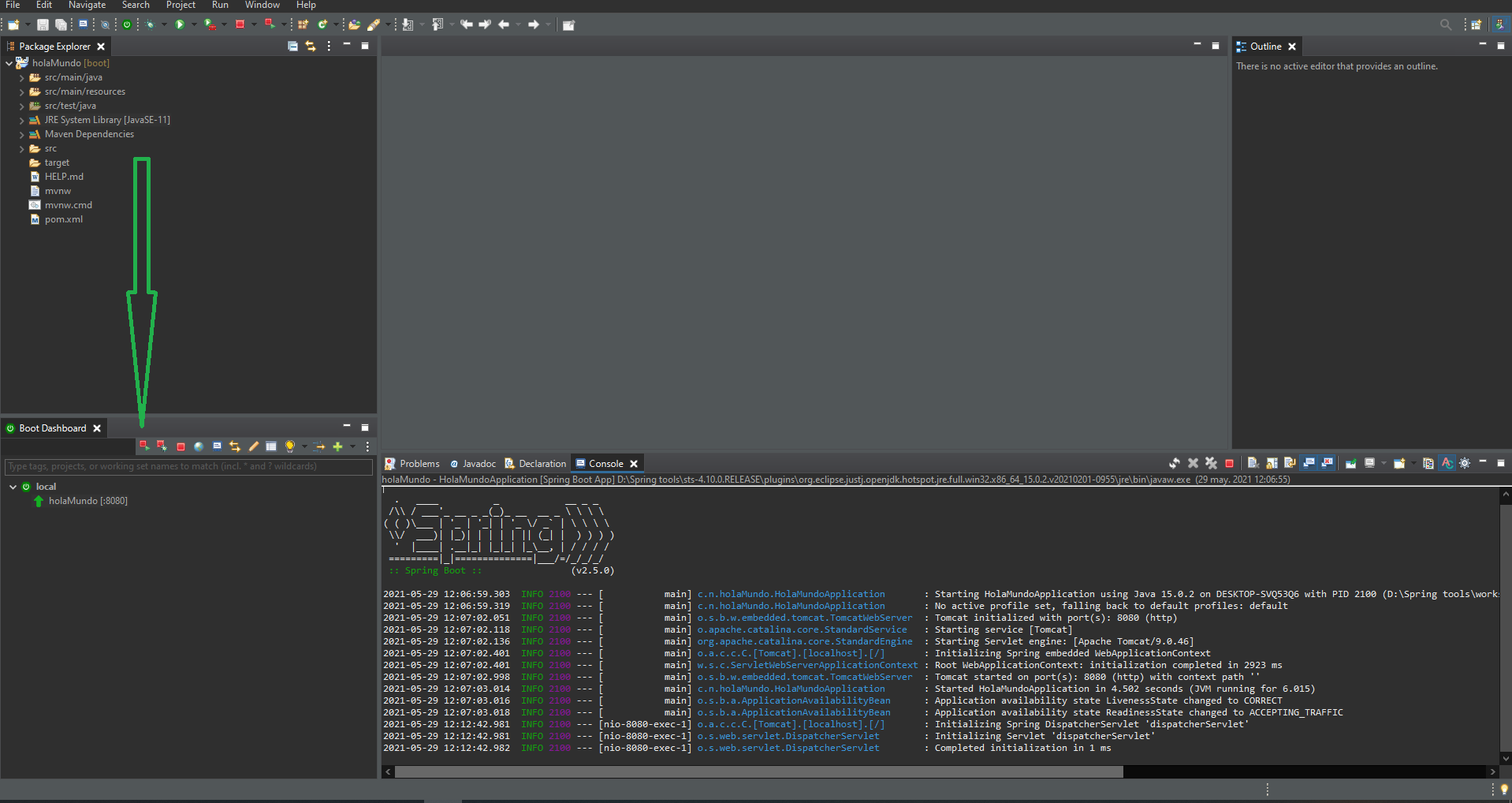This screenshot has height=803, width=1512.
Task: Expand JRE System Library node
Action: 21,120
